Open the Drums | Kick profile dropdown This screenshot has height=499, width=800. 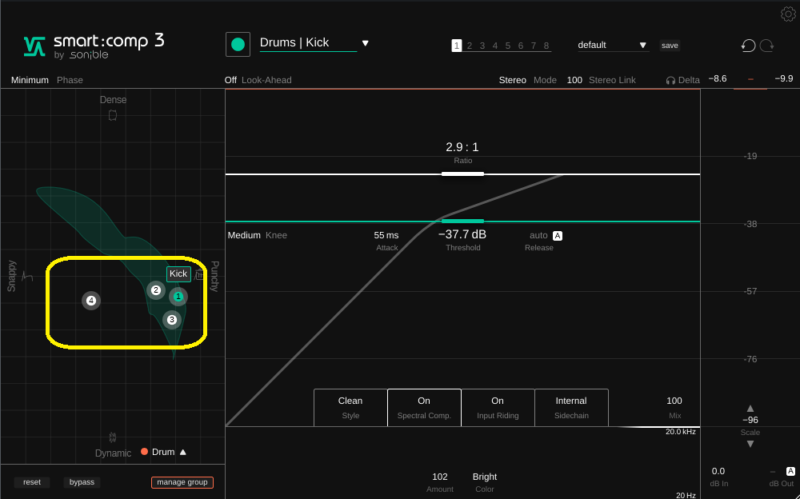[365, 43]
